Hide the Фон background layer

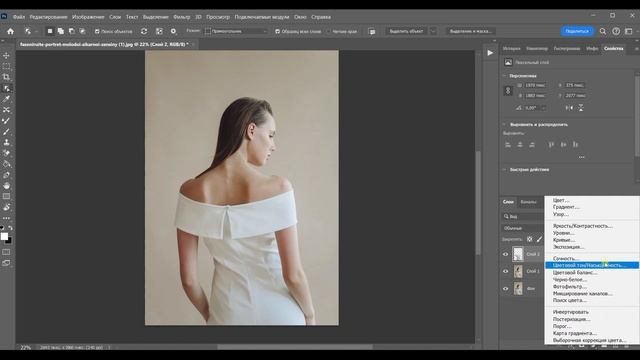(x=505, y=289)
